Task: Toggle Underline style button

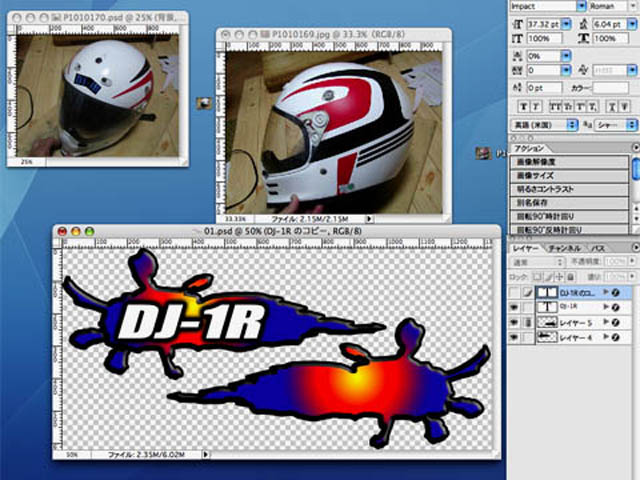Action: 612,107
